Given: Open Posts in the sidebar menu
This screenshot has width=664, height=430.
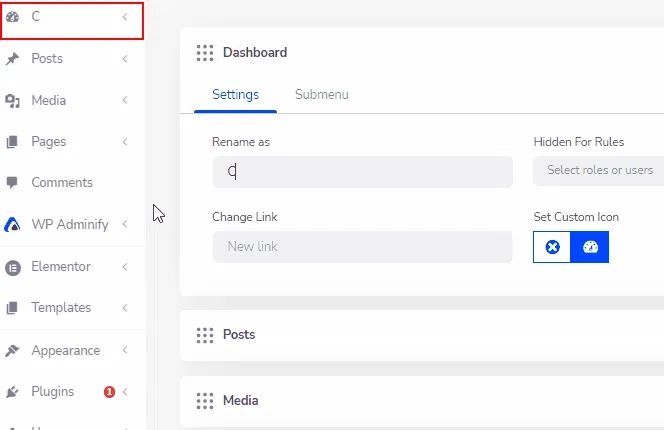Looking at the screenshot, I should click(47, 58).
